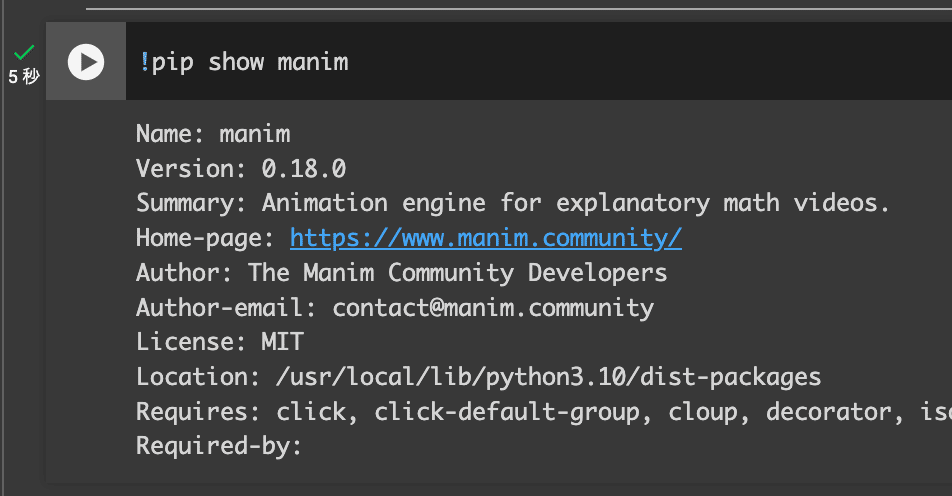Image resolution: width=952 pixels, height=496 pixels.
Task: Click the Manim Community Developers author text
Action: (x=457, y=273)
